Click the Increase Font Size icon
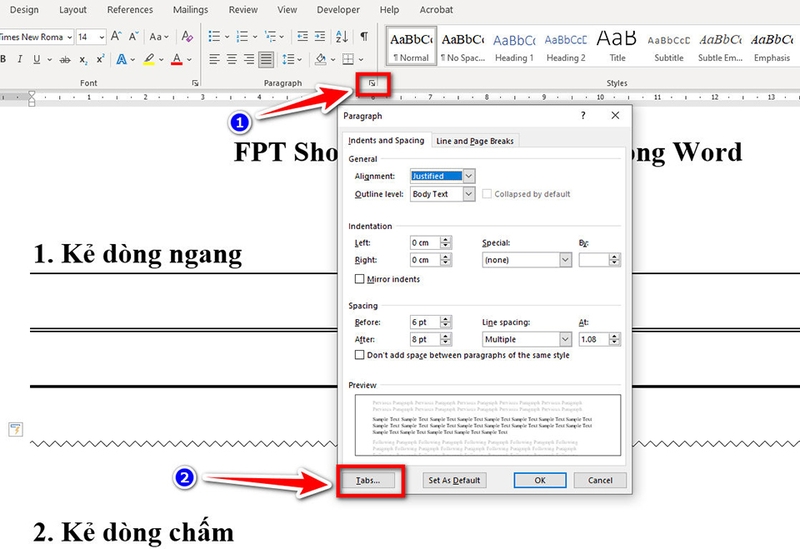The height and width of the screenshot is (549, 800). pyautogui.click(x=116, y=37)
